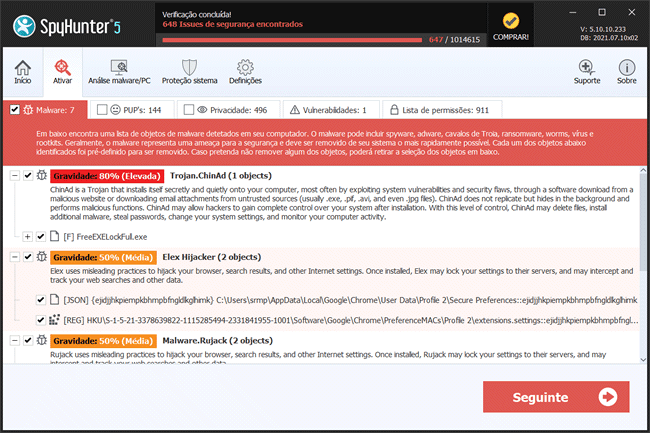Uncheck the JSON Secure Preferences entry checkbox
650x433 pixels.
pyautogui.click(x=40, y=300)
